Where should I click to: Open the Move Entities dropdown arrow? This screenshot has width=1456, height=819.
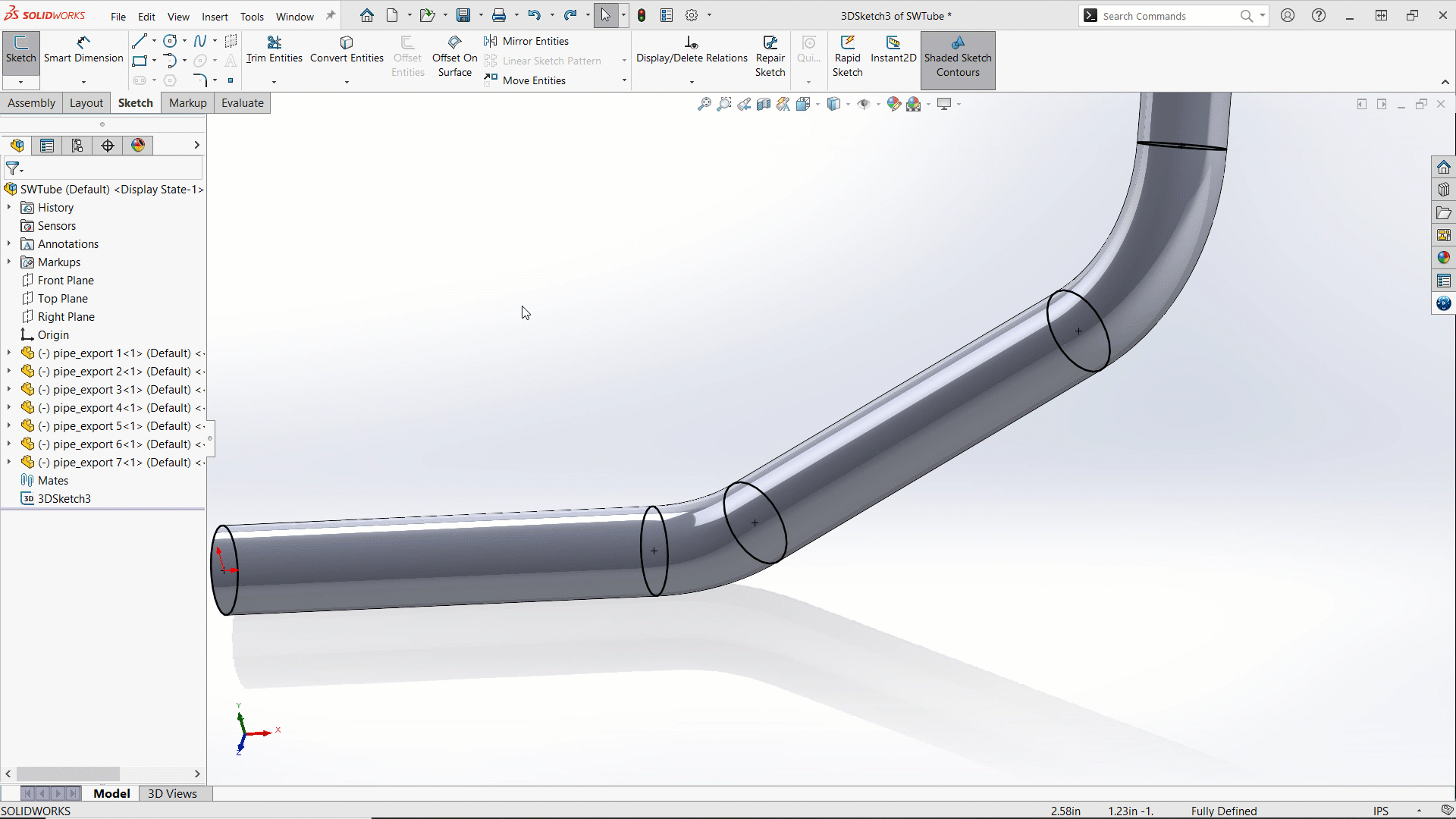624,80
